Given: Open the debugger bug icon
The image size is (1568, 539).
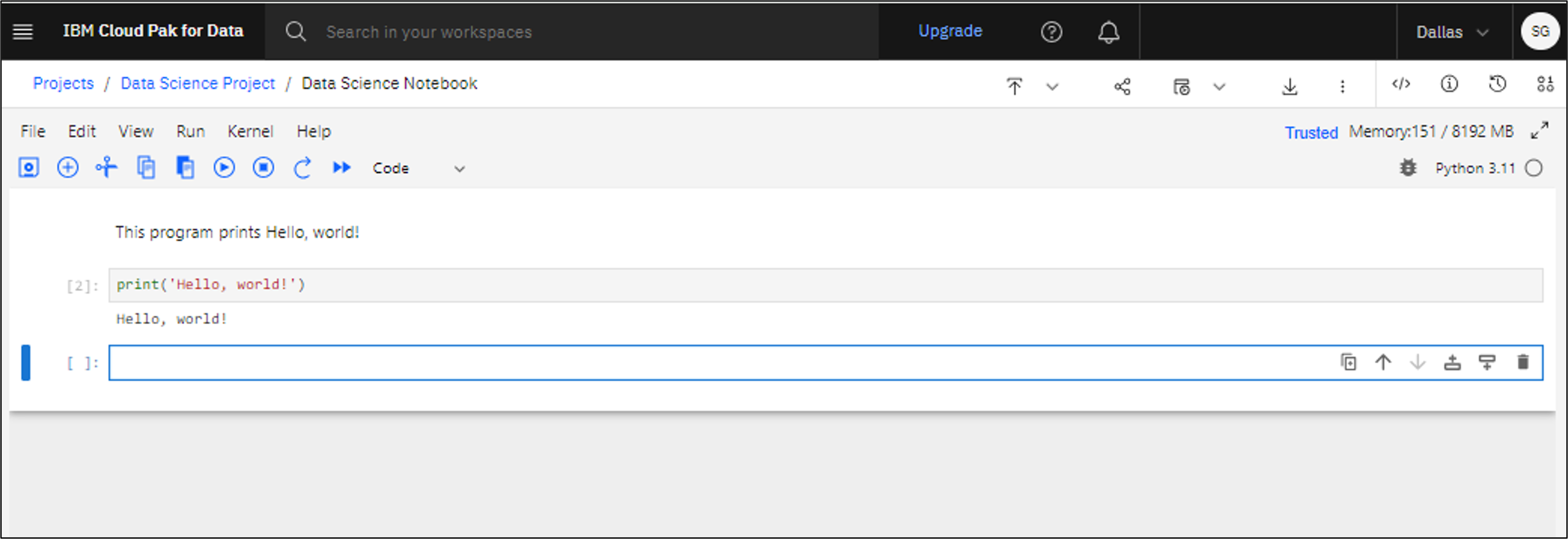Looking at the screenshot, I should [1408, 168].
